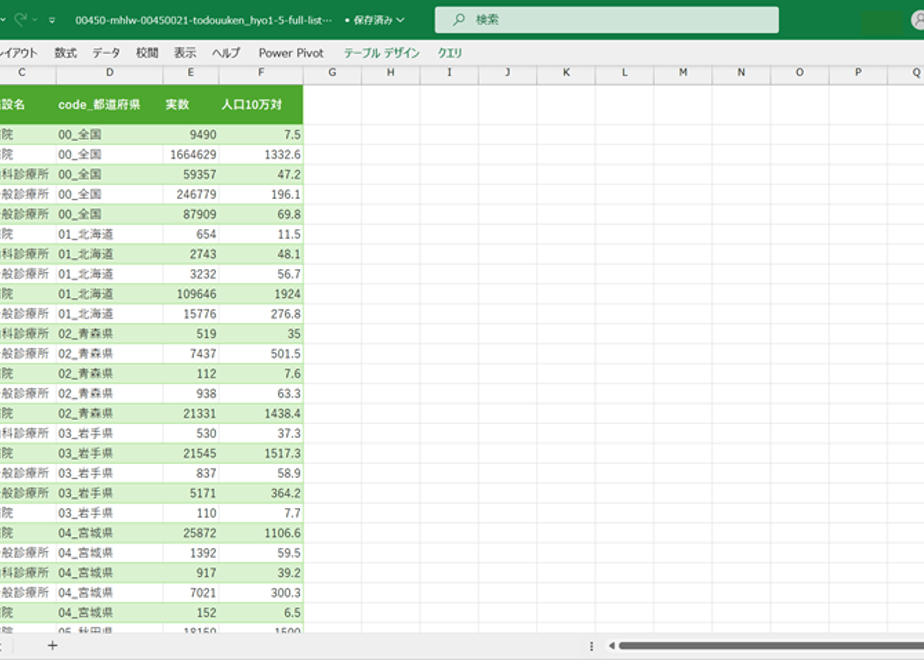Select the cell containing 300.3
This screenshot has width=924, height=660.
pyautogui.click(x=261, y=593)
